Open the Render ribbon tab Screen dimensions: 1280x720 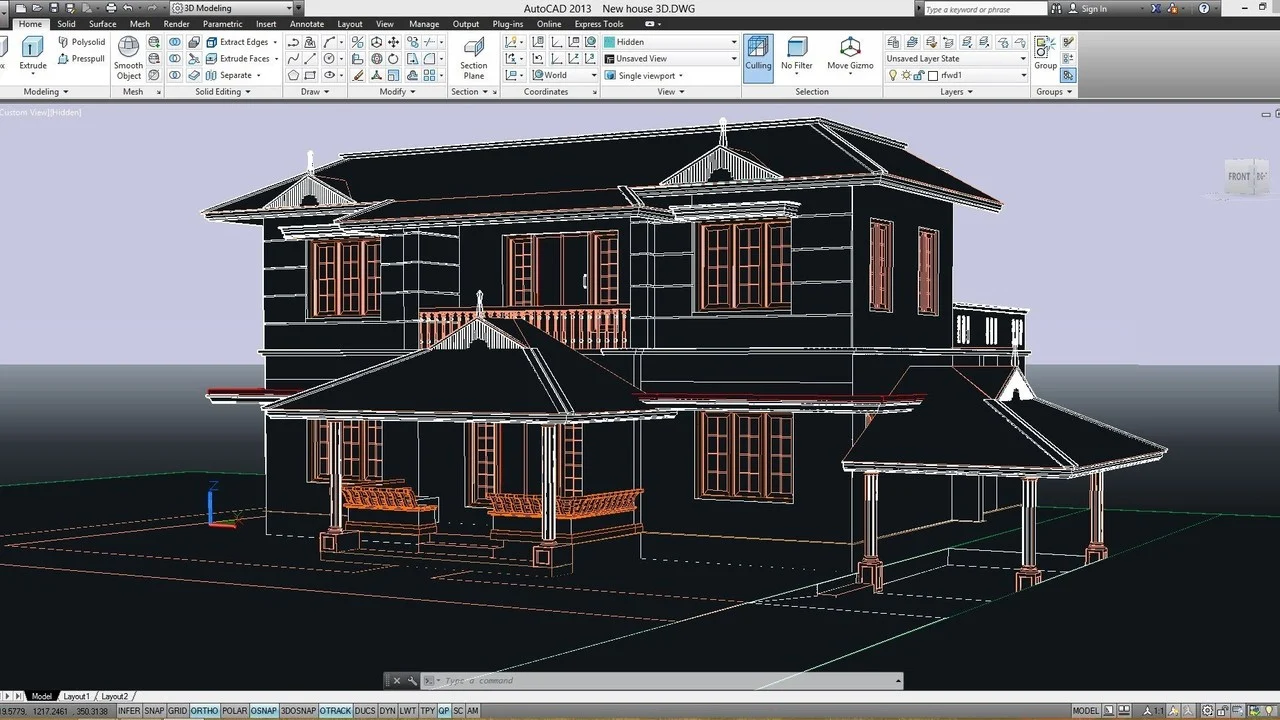(x=176, y=24)
